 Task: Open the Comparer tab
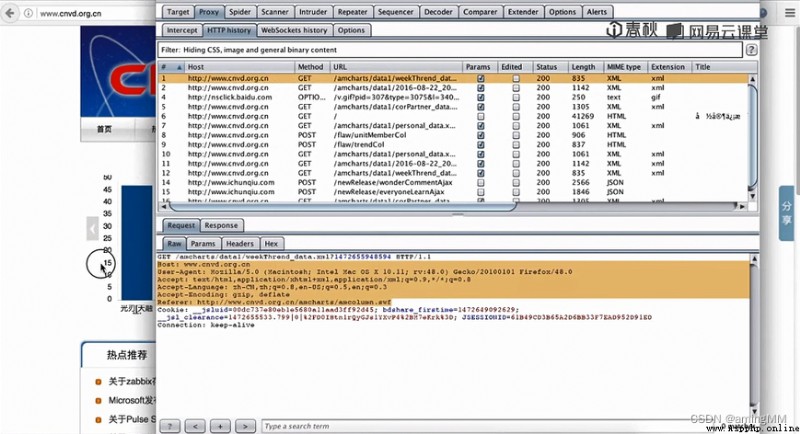pos(480,12)
